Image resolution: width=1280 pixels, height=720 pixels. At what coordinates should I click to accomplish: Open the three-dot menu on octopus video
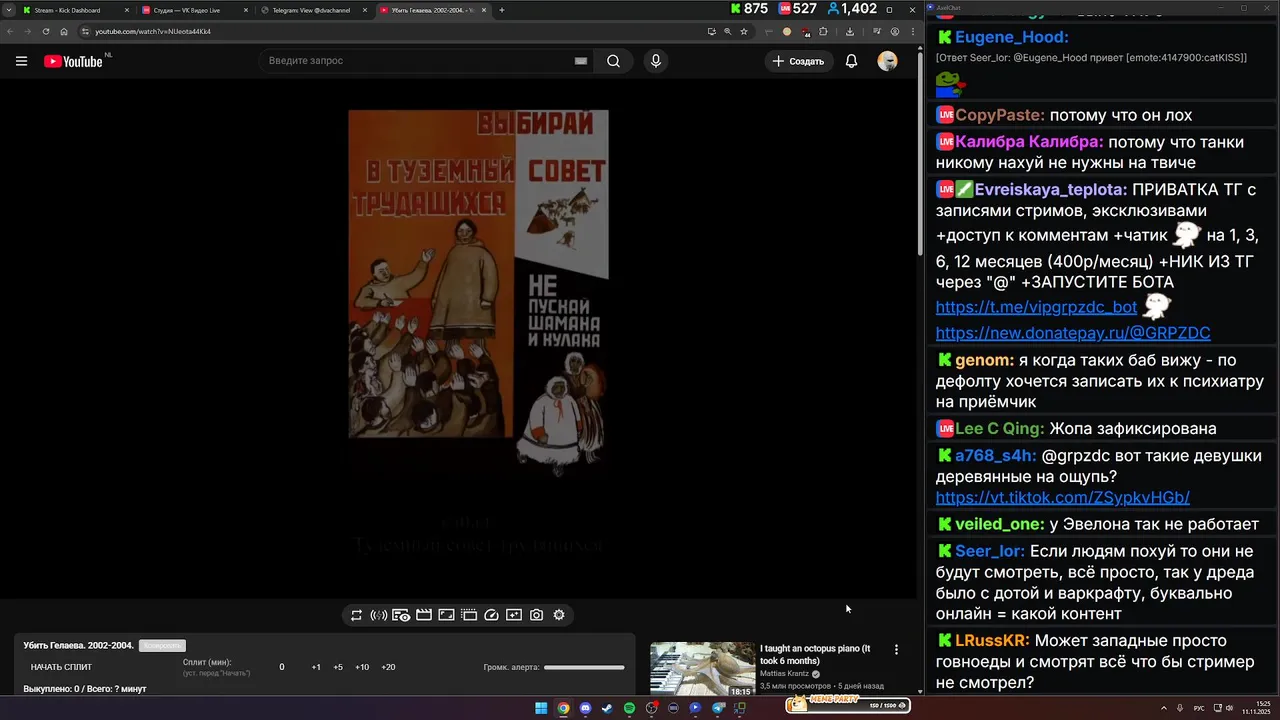896,650
